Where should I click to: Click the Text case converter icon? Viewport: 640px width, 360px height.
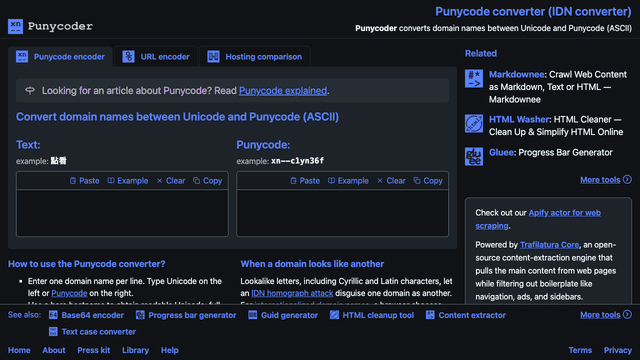[53, 332]
